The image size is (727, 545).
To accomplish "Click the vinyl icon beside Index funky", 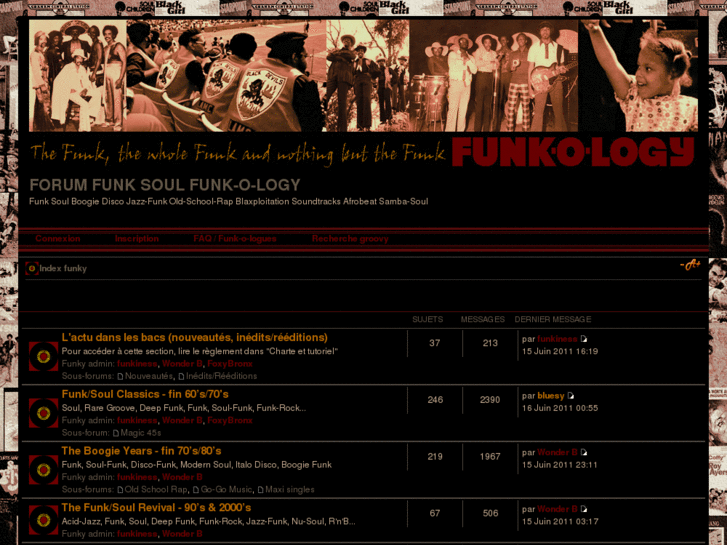I will click(x=32, y=269).
